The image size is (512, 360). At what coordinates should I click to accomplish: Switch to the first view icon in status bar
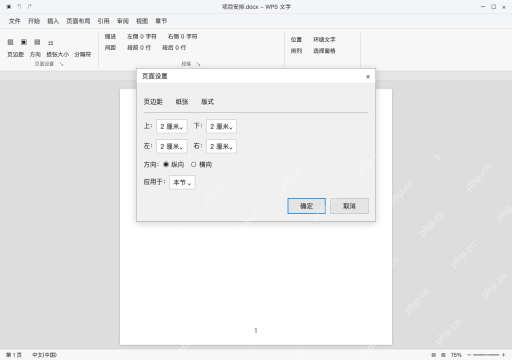434,355
